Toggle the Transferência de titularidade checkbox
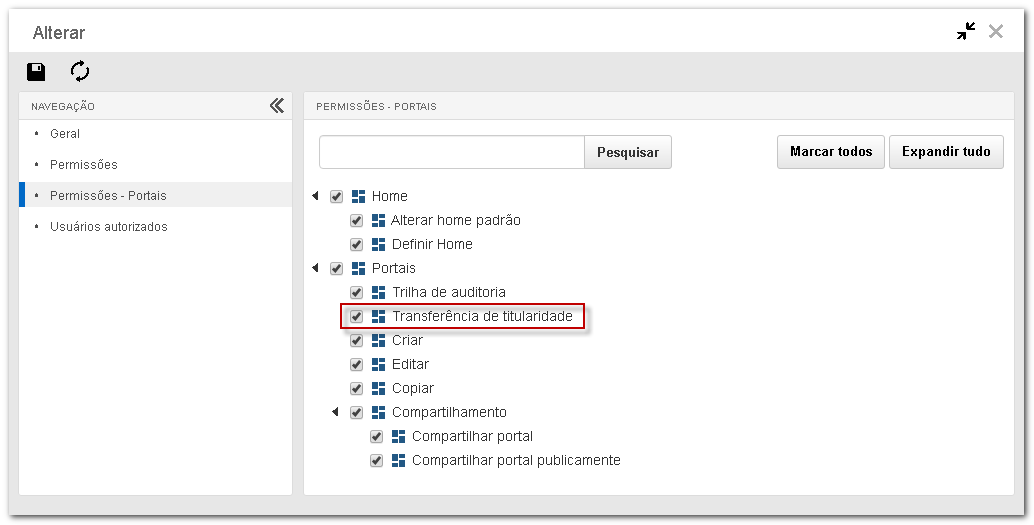Image resolution: width=1034 pixels, height=525 pixels. point(356,317)
